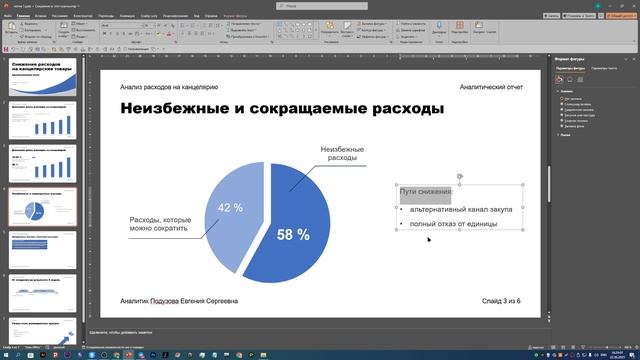The width and height of the screenshot is (640, 360).
Task: Switch to the Insert (Вставка) tab
Action: pyautogui.click(x=40, y=16)
